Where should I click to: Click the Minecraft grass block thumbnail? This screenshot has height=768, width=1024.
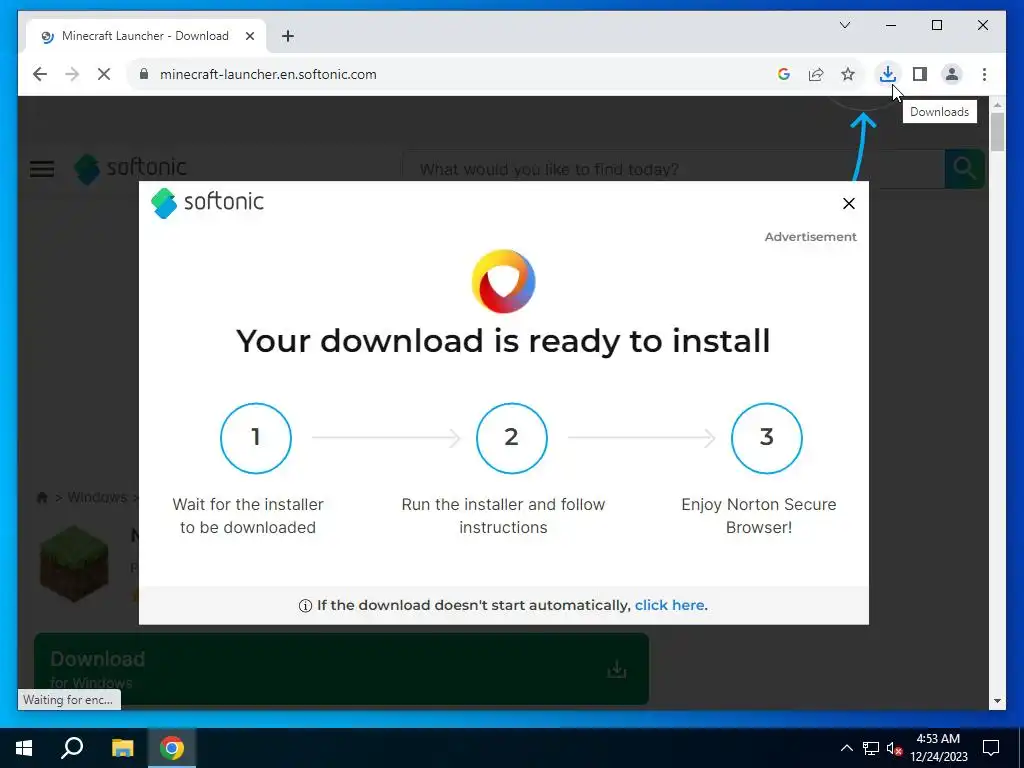coord(74,562)
